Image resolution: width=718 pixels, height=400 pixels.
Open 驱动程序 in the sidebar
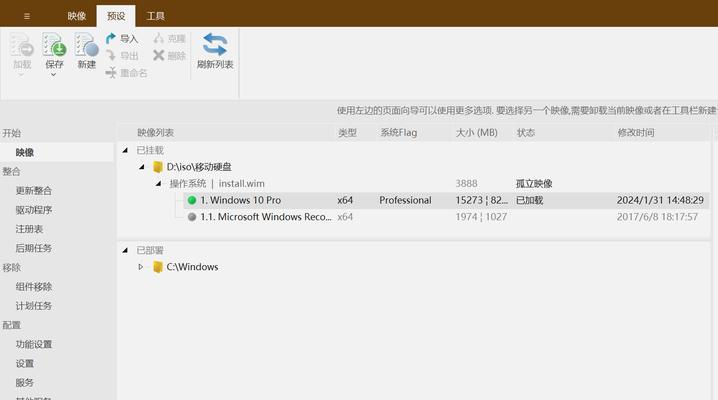[33, 210]
